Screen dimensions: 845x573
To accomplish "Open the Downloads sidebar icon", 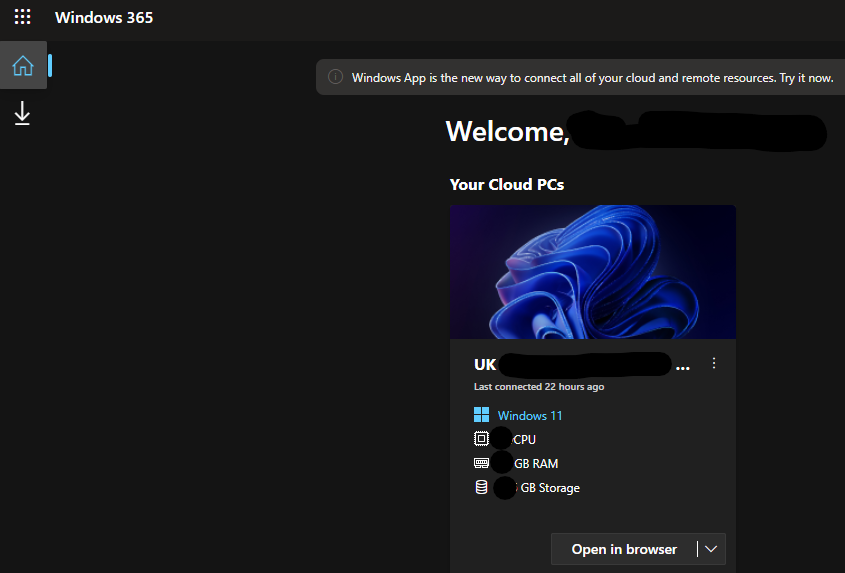I will coord(22,113).
